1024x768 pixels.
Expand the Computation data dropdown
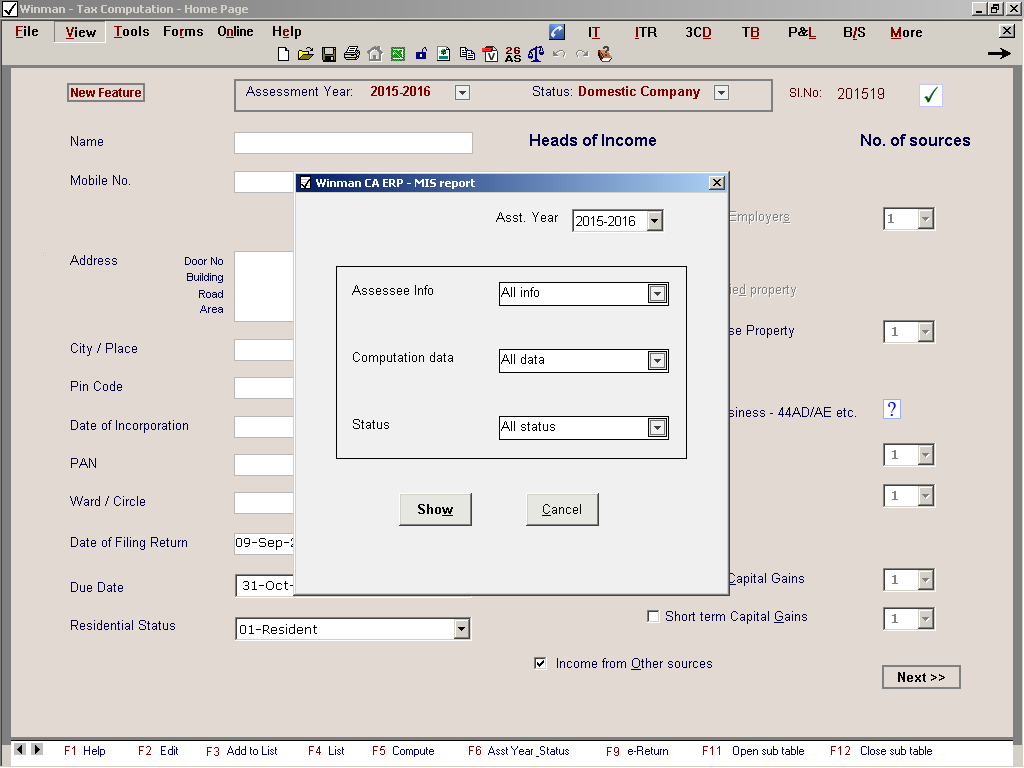[658, 360]
